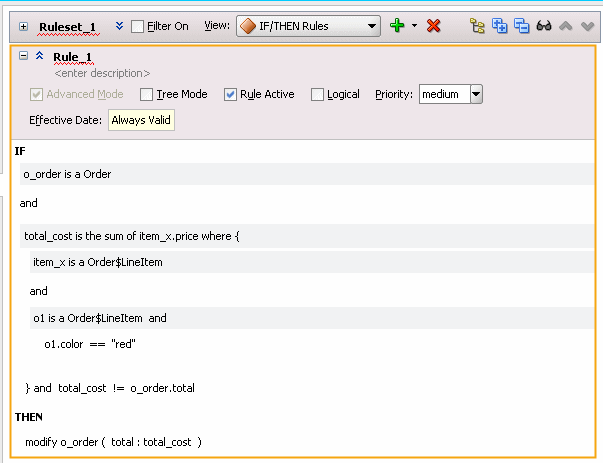Screen dimensions: 603x463
Task: Uncheck the Rule Active checkbox
Action: (230, 95)
